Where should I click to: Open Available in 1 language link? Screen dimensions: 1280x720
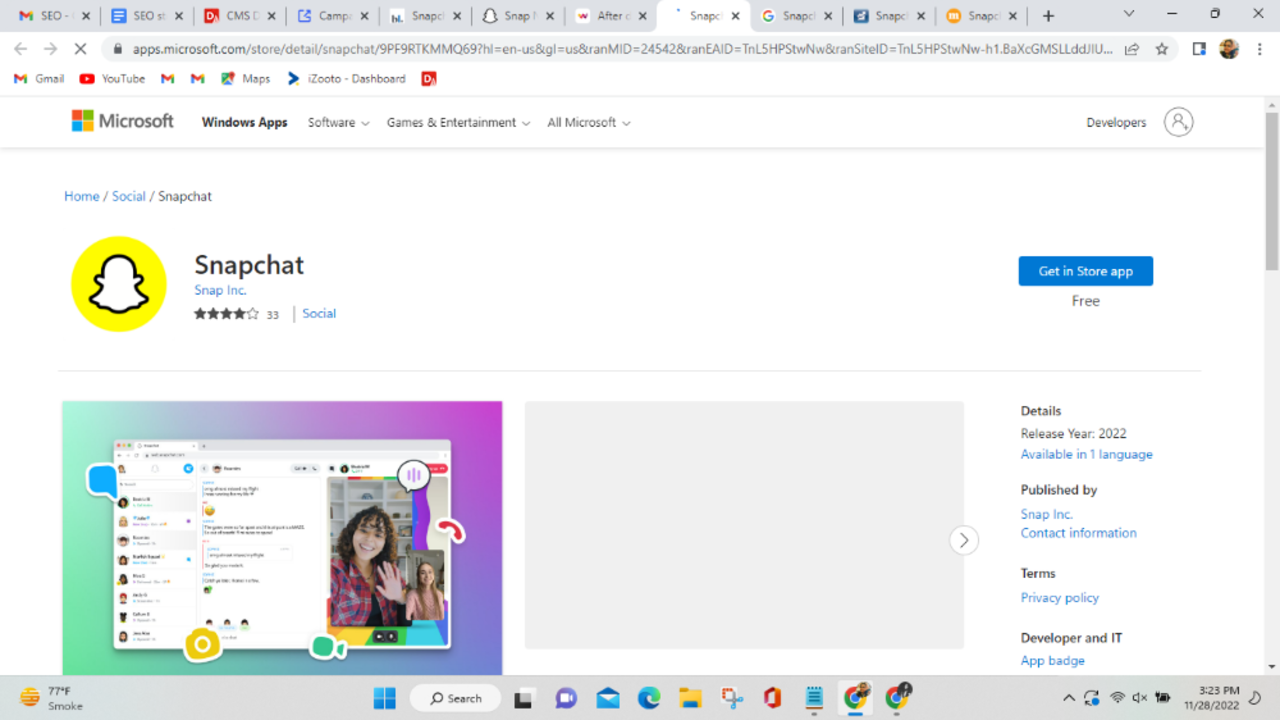pos(1086,454)
